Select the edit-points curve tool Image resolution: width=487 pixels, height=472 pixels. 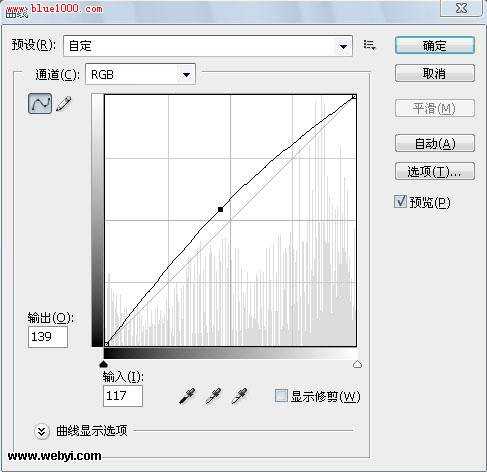point(40,104)
